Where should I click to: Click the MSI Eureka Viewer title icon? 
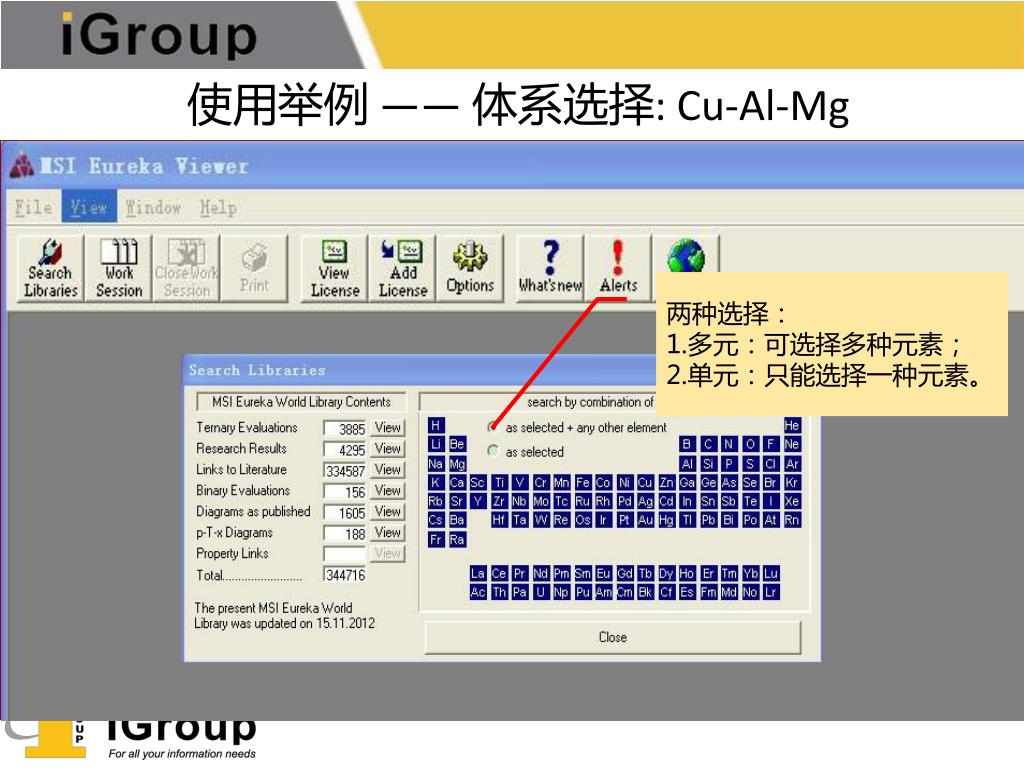click(22, 165)
